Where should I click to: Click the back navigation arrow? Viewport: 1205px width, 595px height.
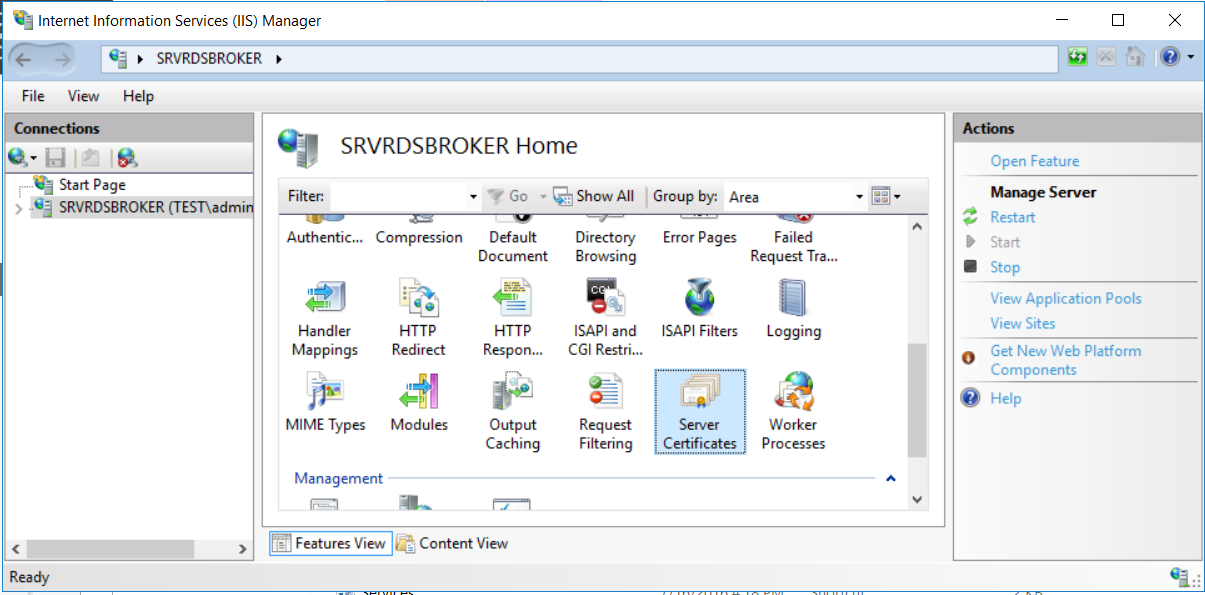[24, 59]
